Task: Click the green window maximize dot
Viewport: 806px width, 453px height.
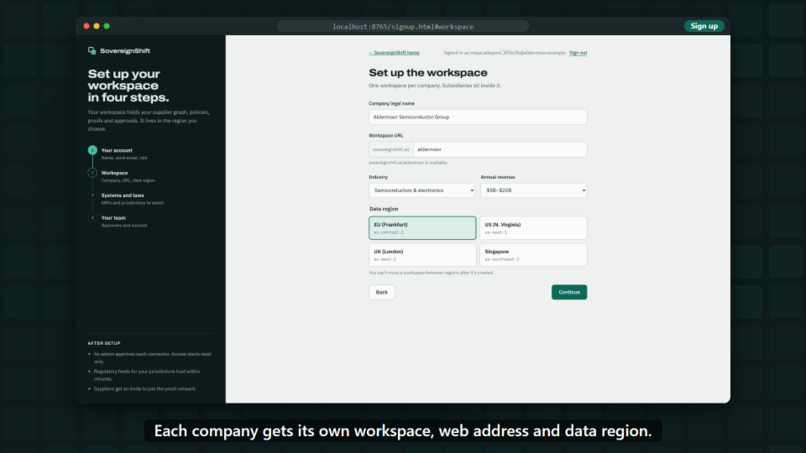Action: pos(106,26)
